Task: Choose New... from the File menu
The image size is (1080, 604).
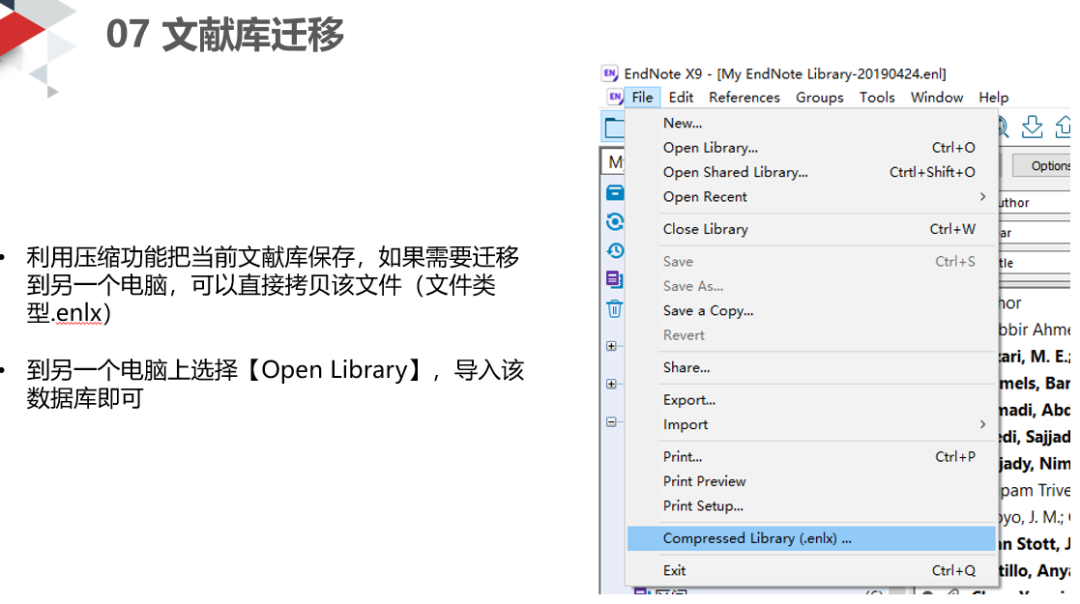Action: click(811, 123)
